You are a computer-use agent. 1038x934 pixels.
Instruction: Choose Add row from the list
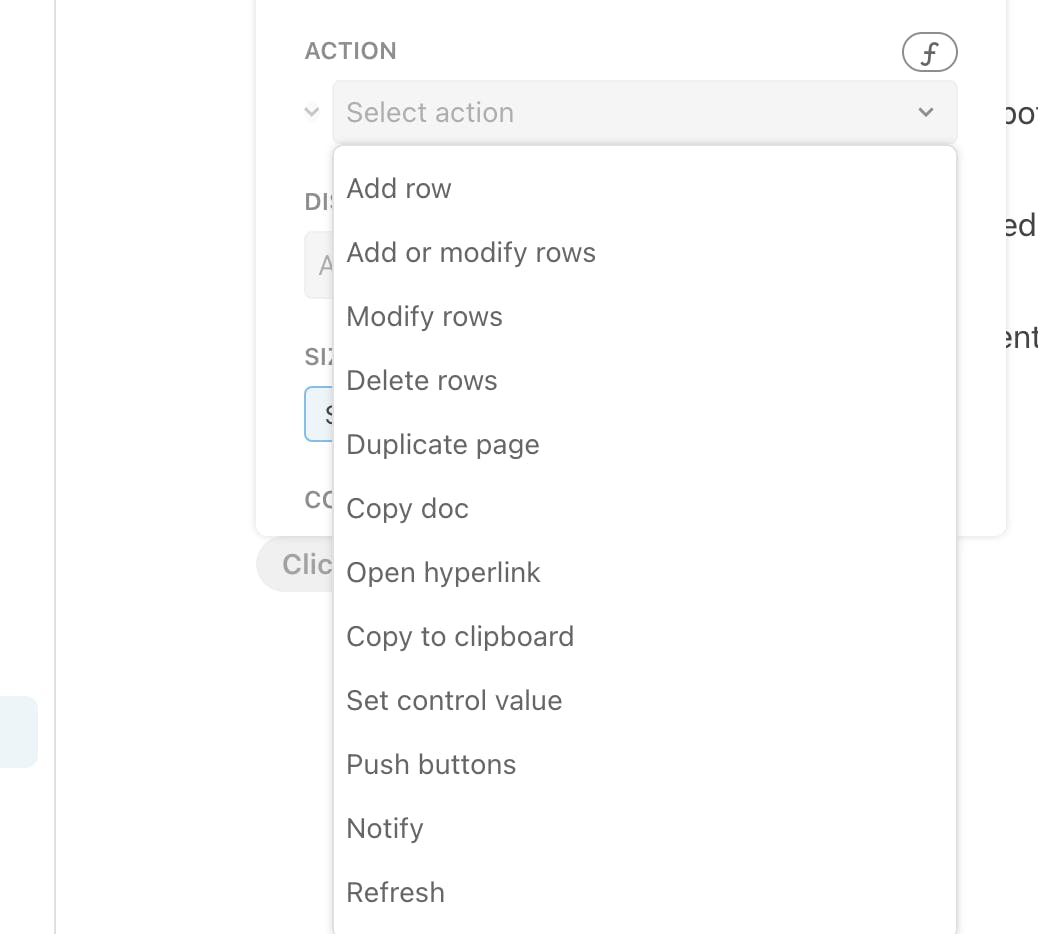399,189
